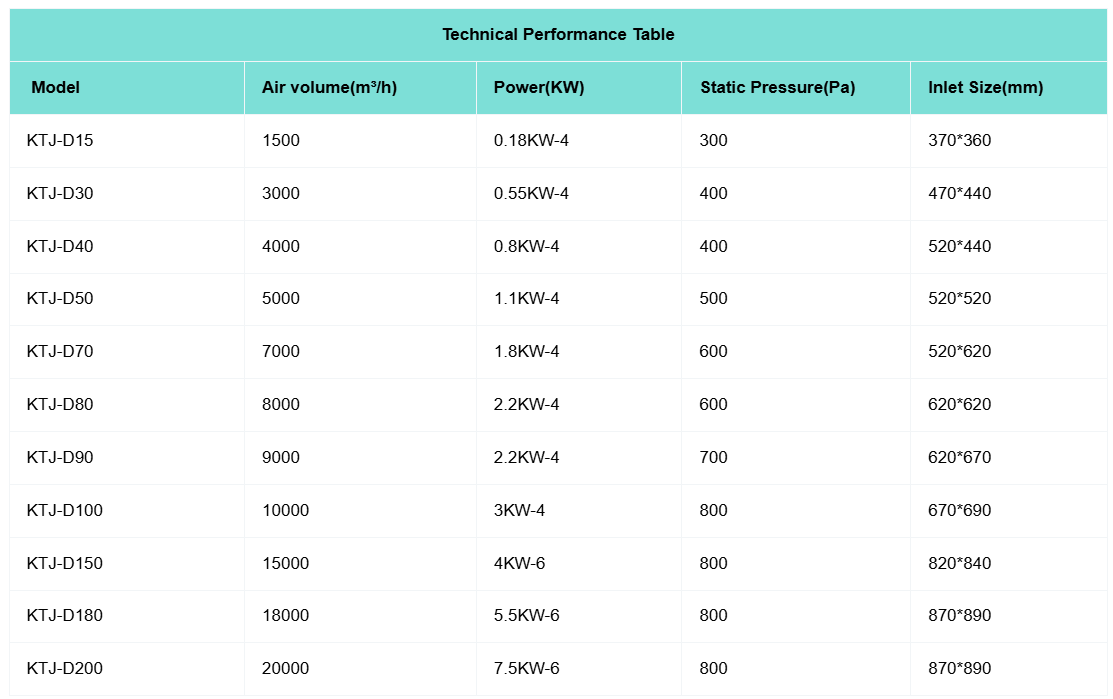
Task: Click the Technical Performance Table title
Action: [x=558, y=35]
